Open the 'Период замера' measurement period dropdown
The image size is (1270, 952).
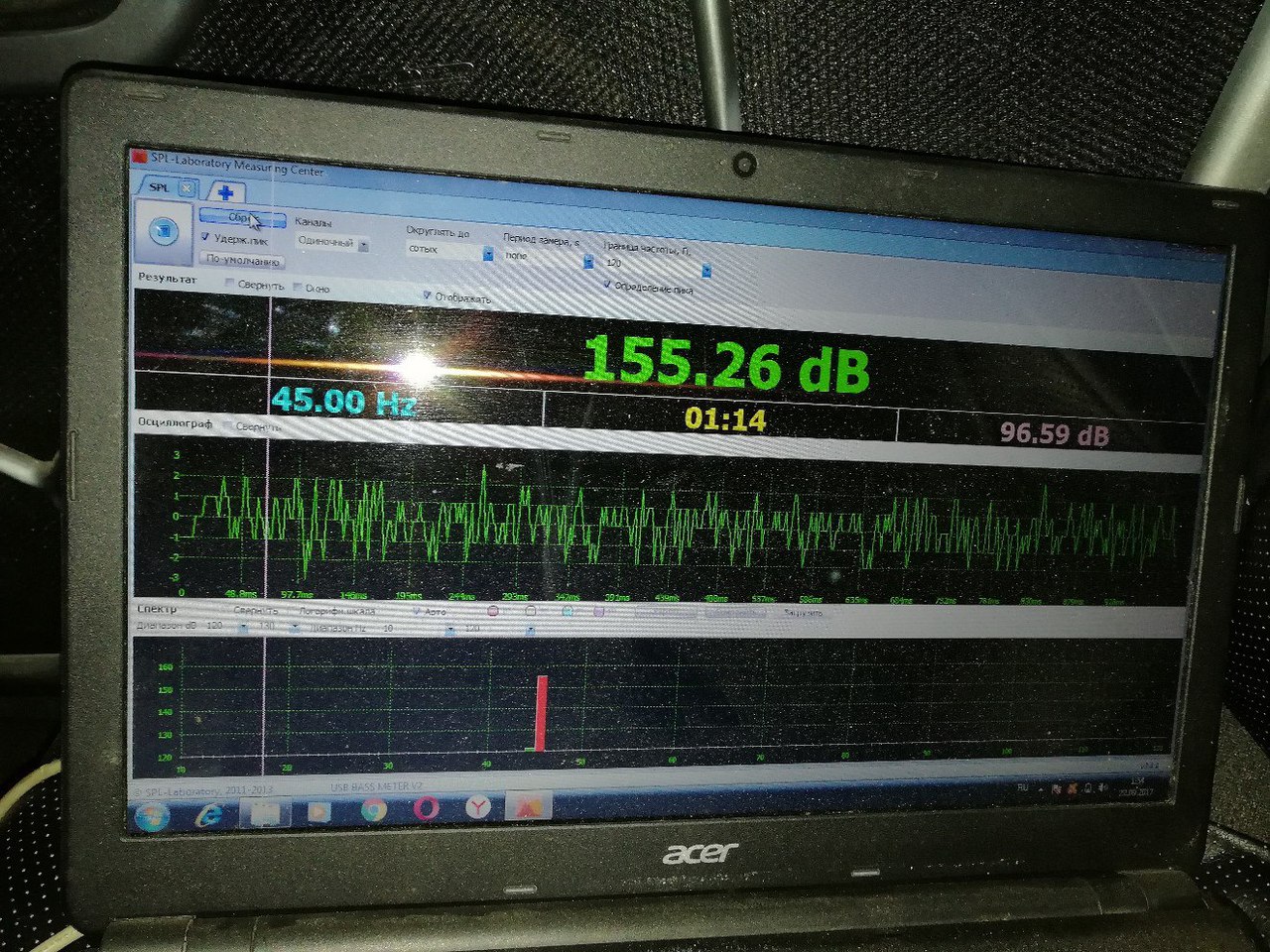pos(587,262)
